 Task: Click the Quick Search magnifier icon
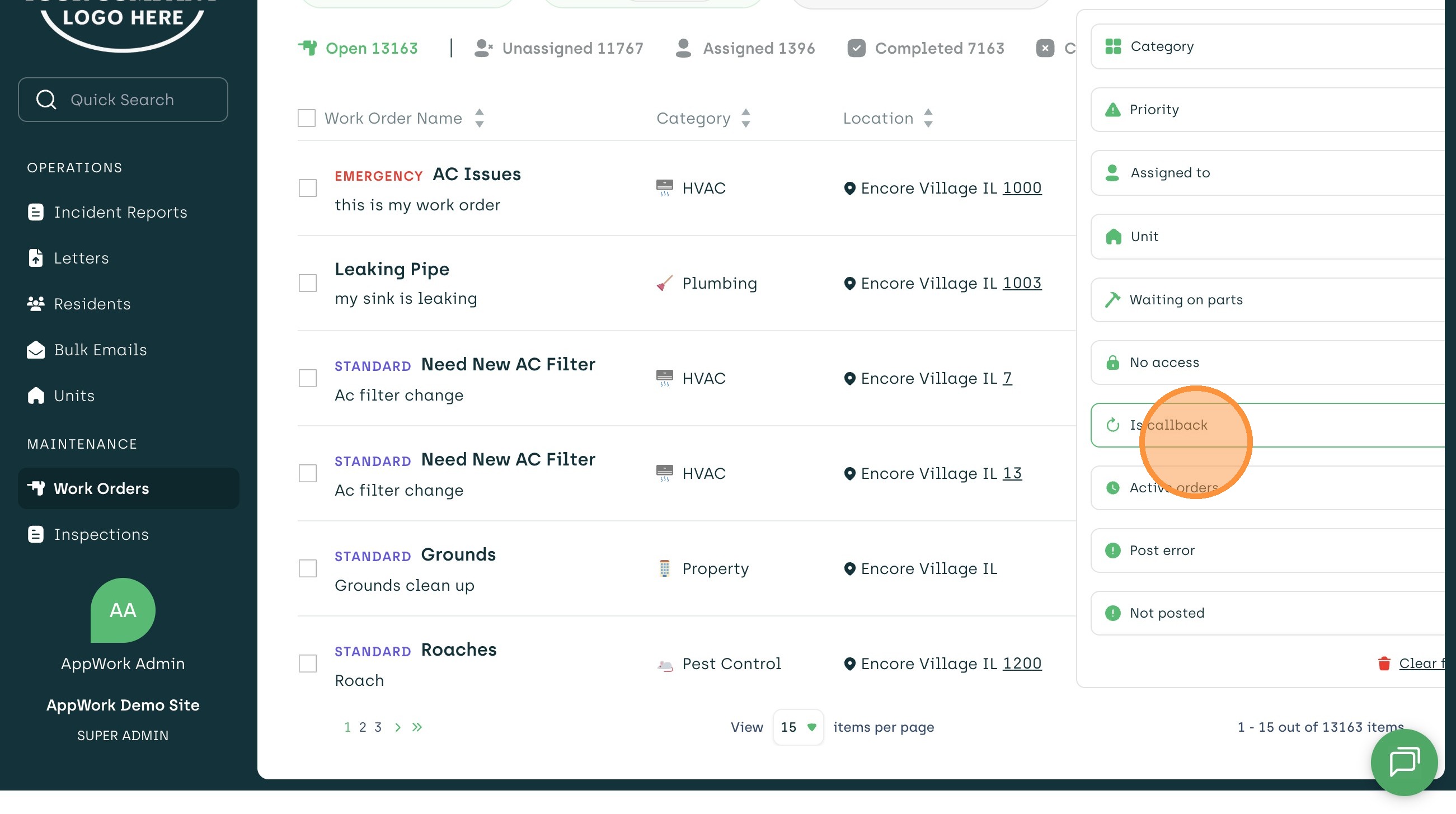click(x=46, y=100)
